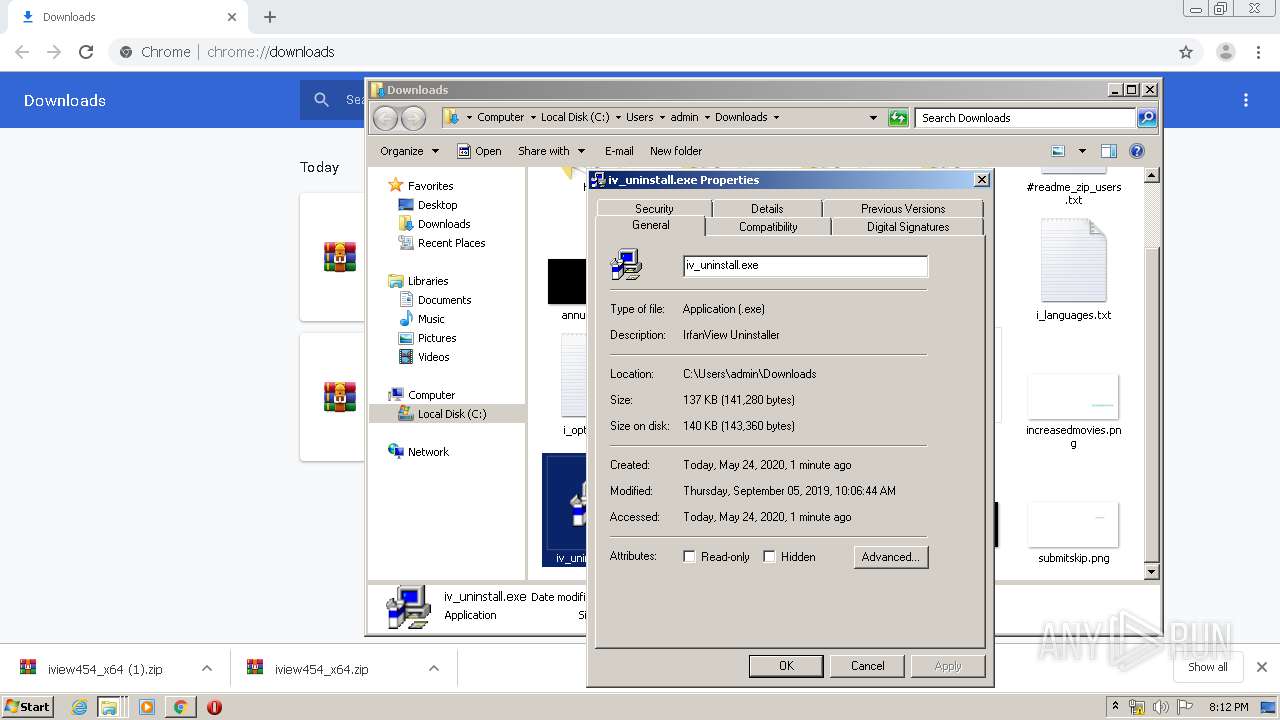Viewport: 1280px width, 720px height.
Task: Open the Previous Versions tab
Action: coord(903,208)
